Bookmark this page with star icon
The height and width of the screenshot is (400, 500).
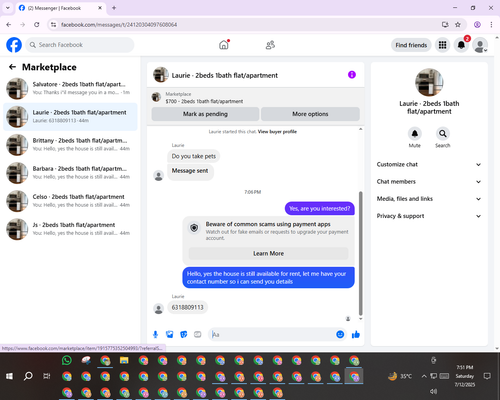point(458,25)
